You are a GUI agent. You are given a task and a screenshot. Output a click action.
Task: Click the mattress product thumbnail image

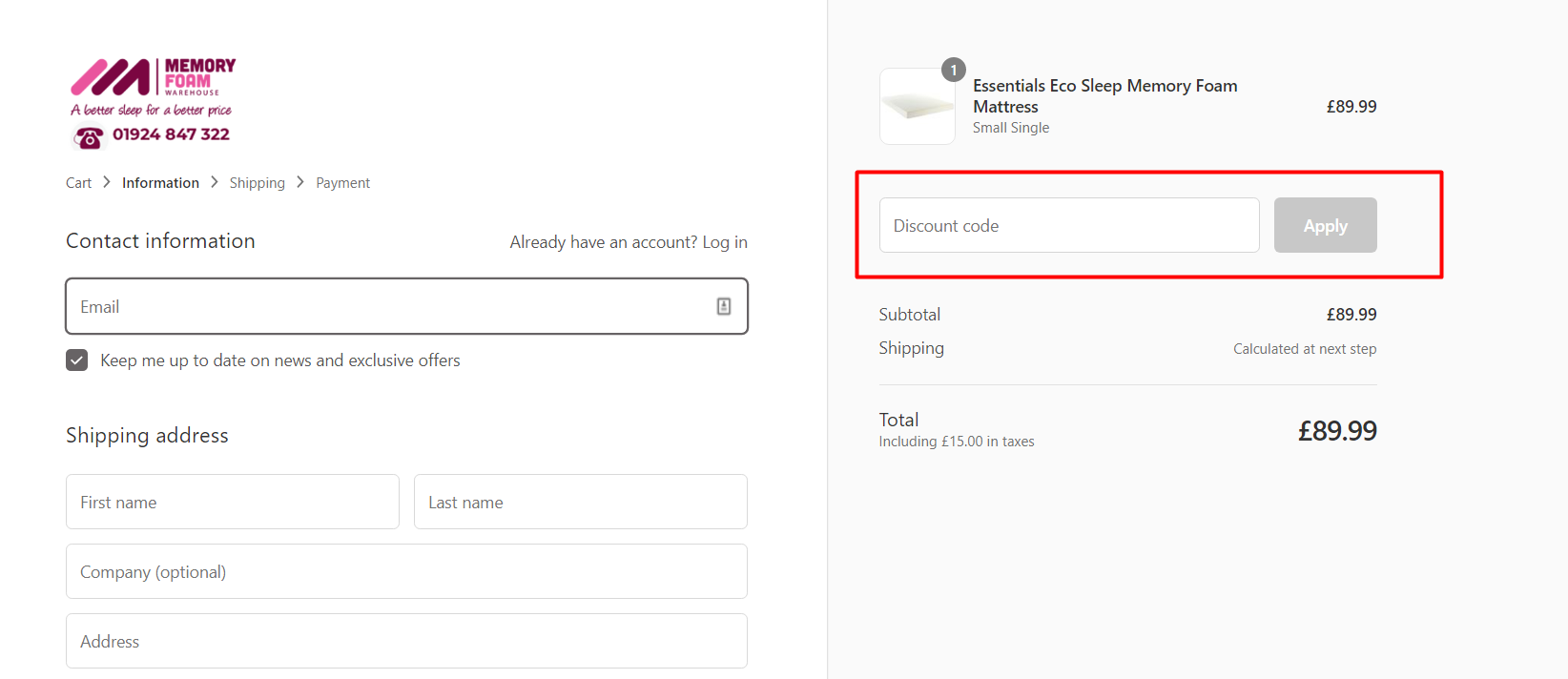click(917, 107)
